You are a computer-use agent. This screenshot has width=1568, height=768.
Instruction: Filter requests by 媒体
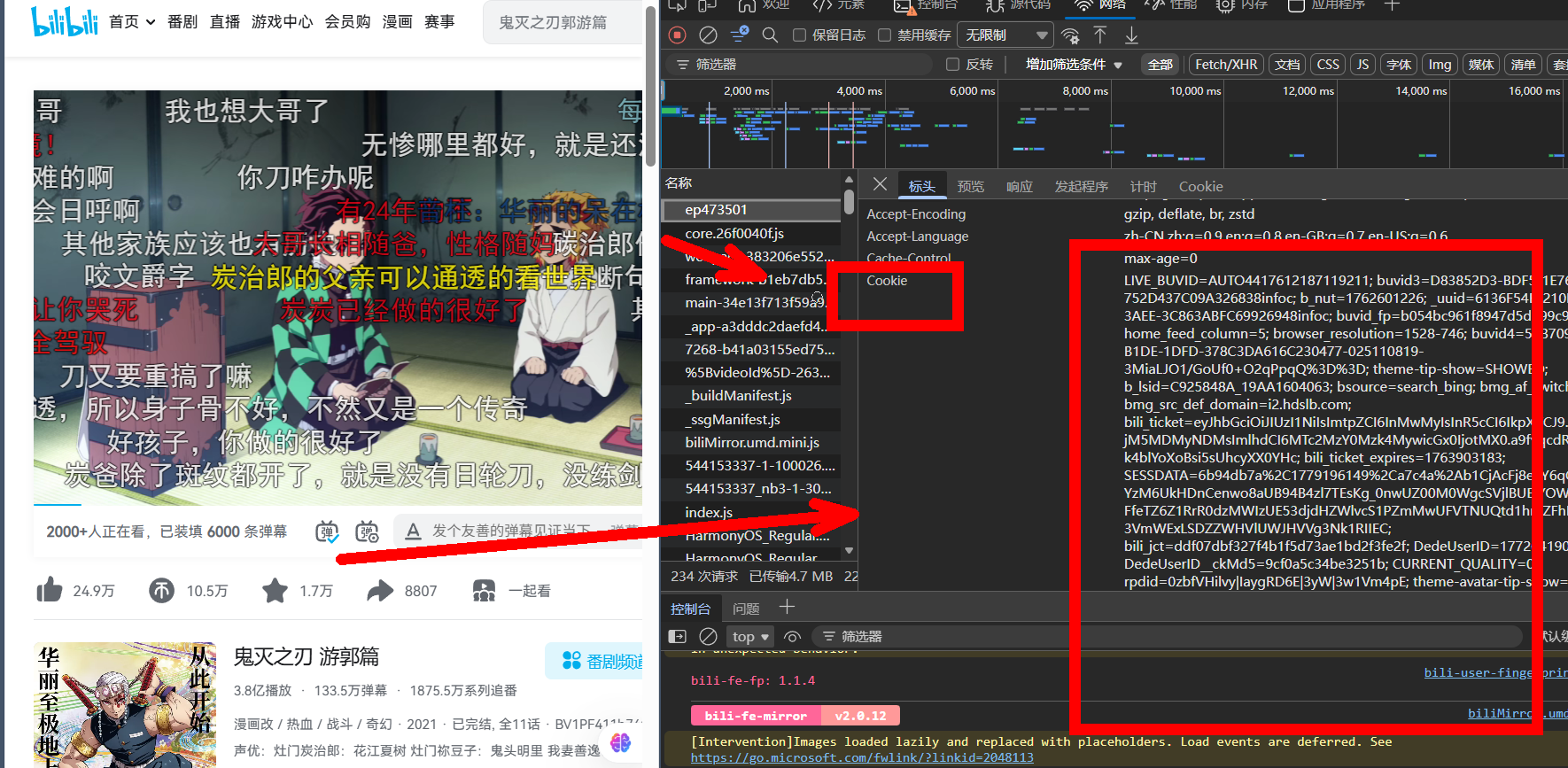(1481, 65)
